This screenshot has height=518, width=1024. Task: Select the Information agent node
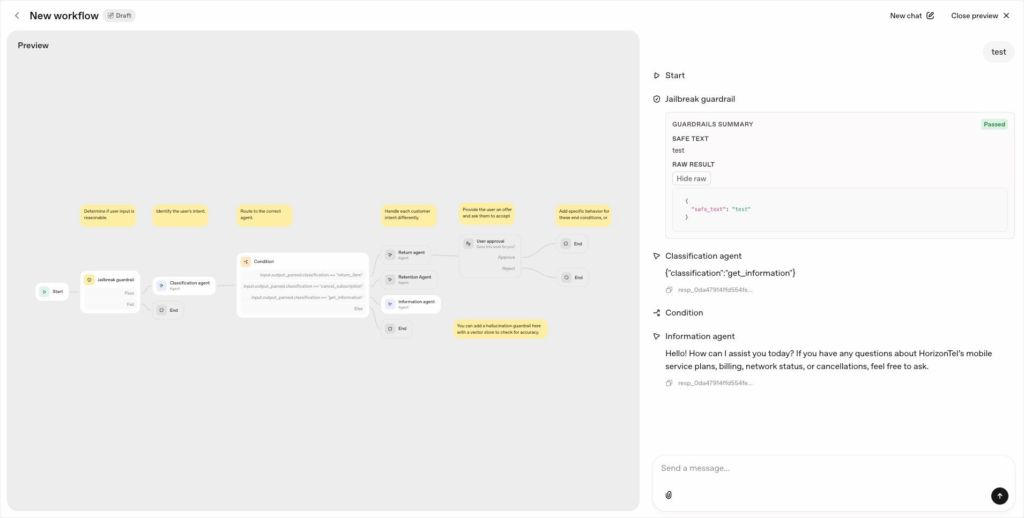click(x=410, y=303)
